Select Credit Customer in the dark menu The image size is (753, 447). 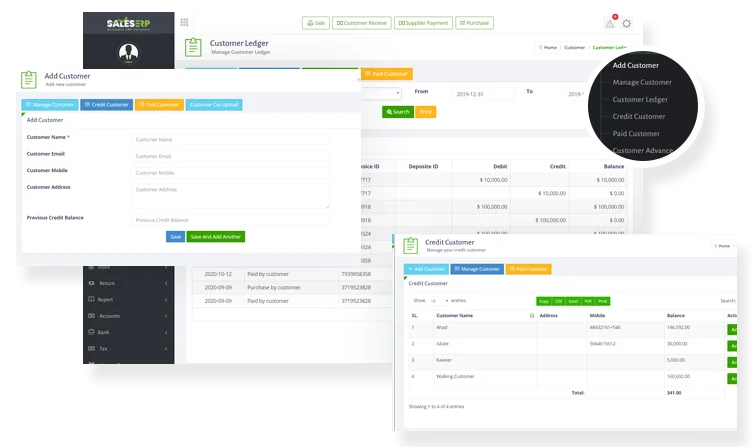638,116
